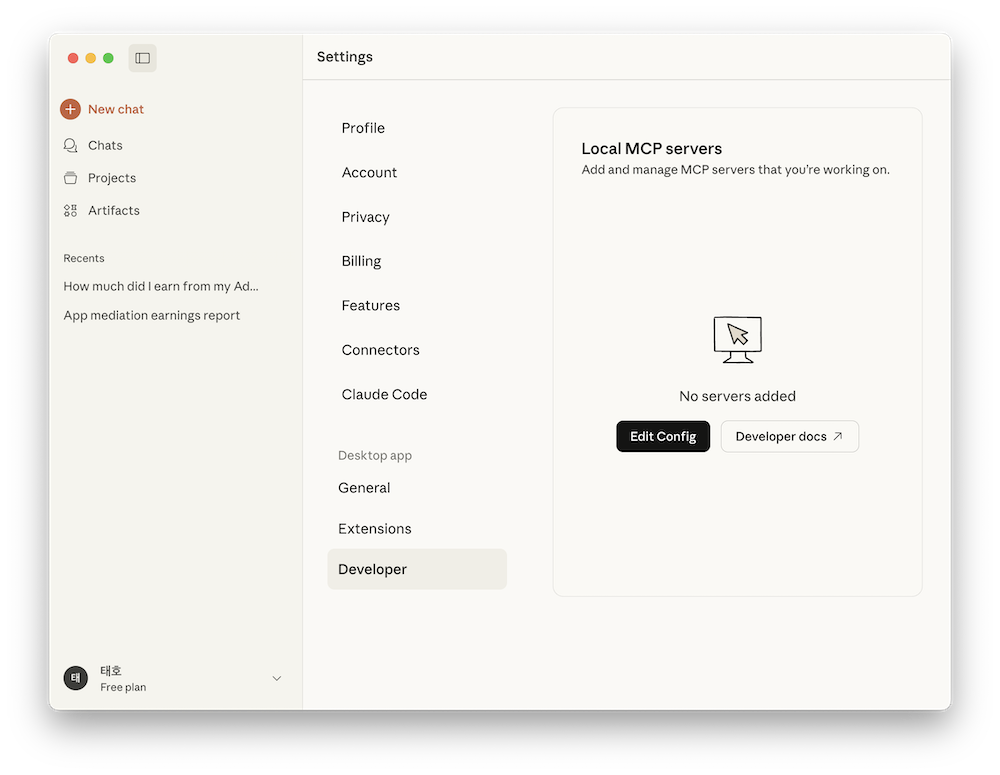
Task: Click the 'Desktop app' section label
Action: [x=375, y=455]
